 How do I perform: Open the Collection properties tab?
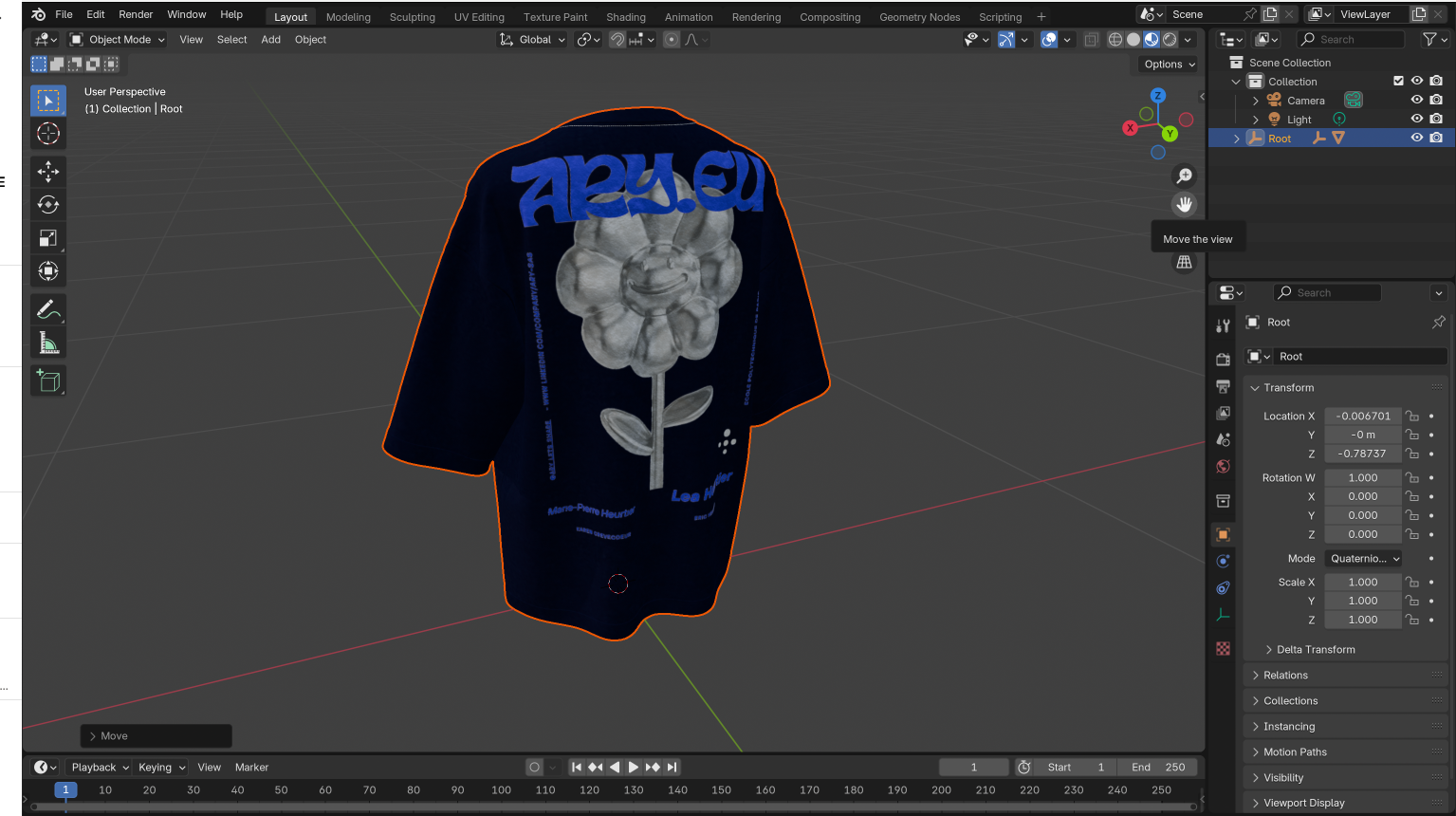[x=1224, y=500]
